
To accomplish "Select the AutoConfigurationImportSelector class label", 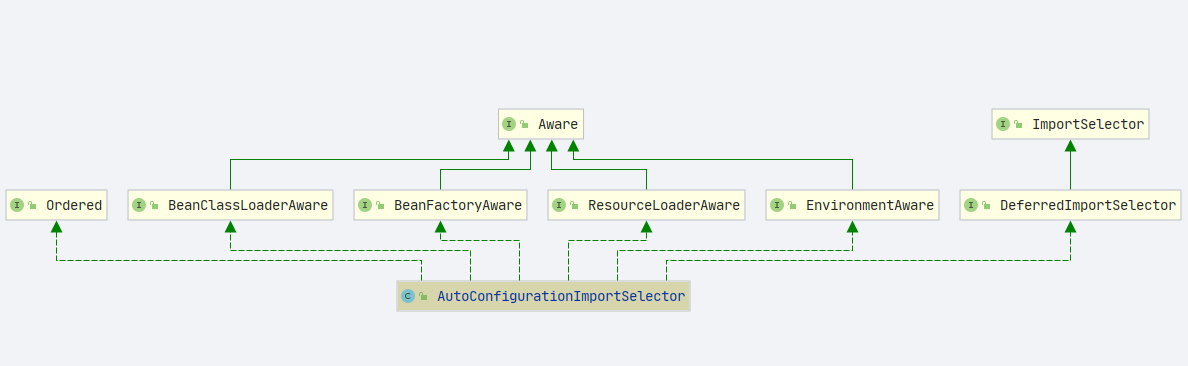I will coord(561,296).
